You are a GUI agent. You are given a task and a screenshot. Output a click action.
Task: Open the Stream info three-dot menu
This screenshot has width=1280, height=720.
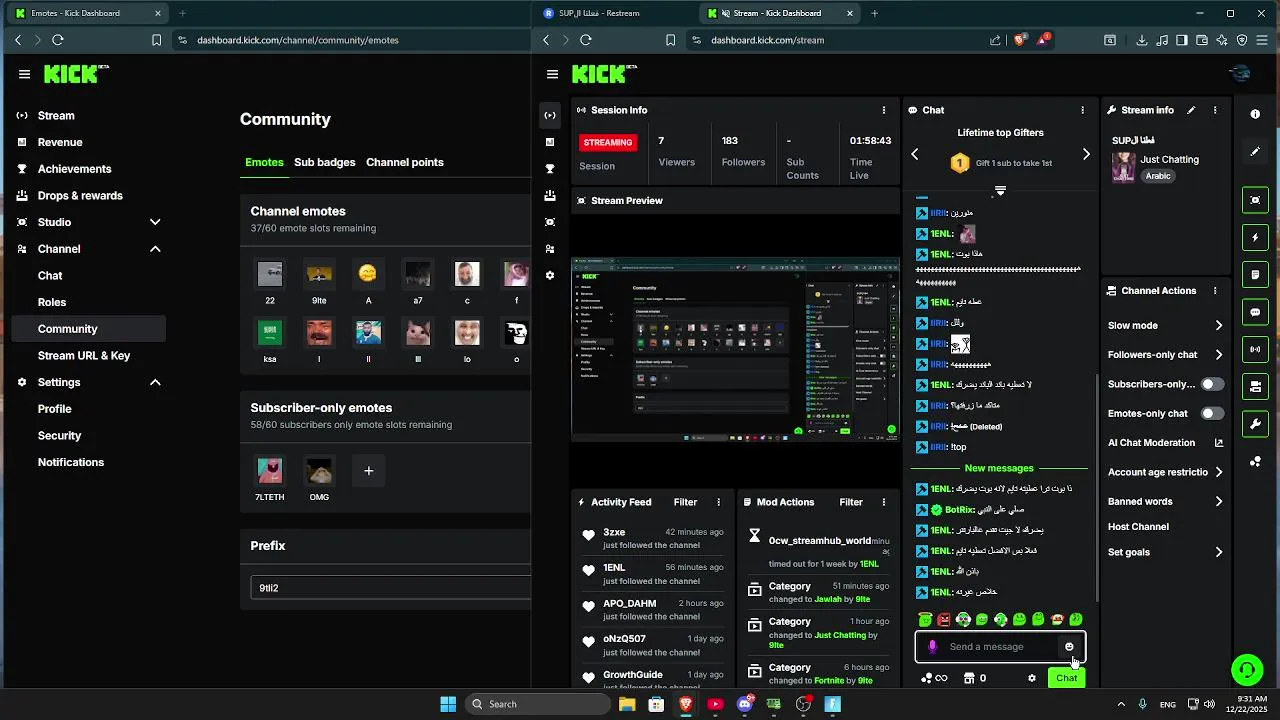pos(1215,110)
